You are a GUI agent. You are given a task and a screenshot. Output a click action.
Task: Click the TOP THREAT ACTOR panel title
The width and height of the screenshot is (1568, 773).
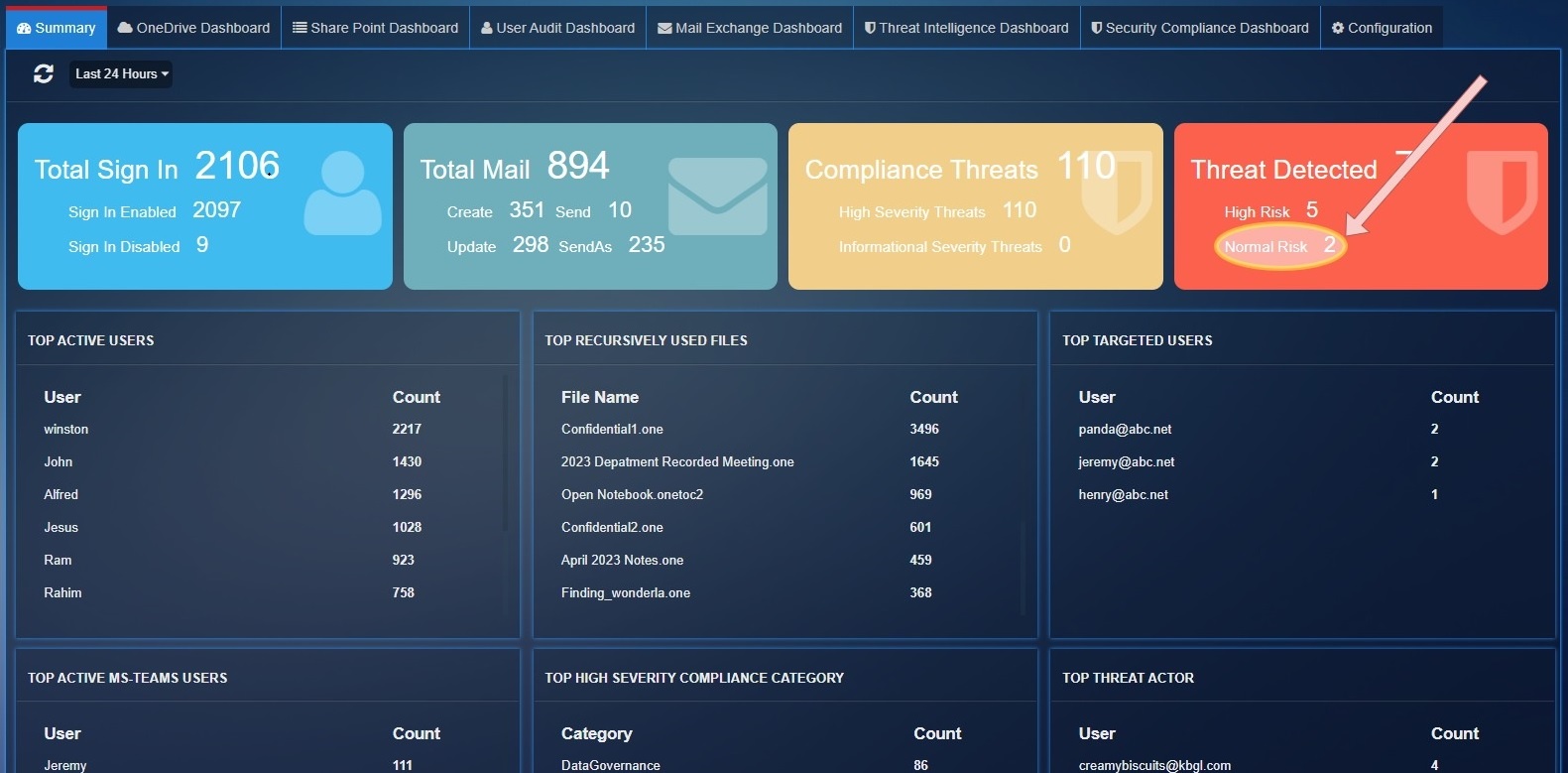pos(1128,678)
